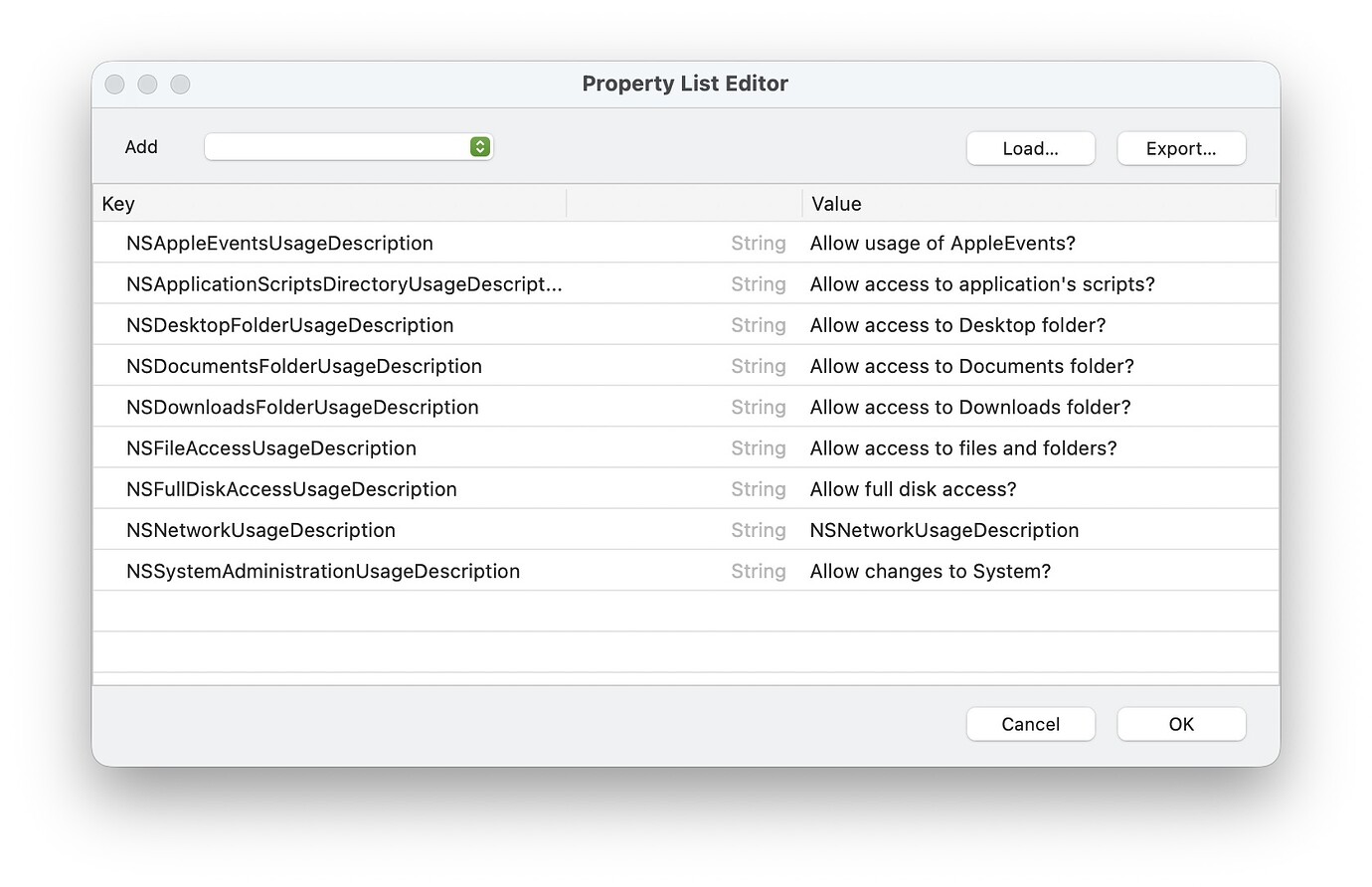Select the NSDownloadsFolderUsageDescription entry
Image resolution: width=1372 pixels, height=887 pixels.
[x=301, y=407]
